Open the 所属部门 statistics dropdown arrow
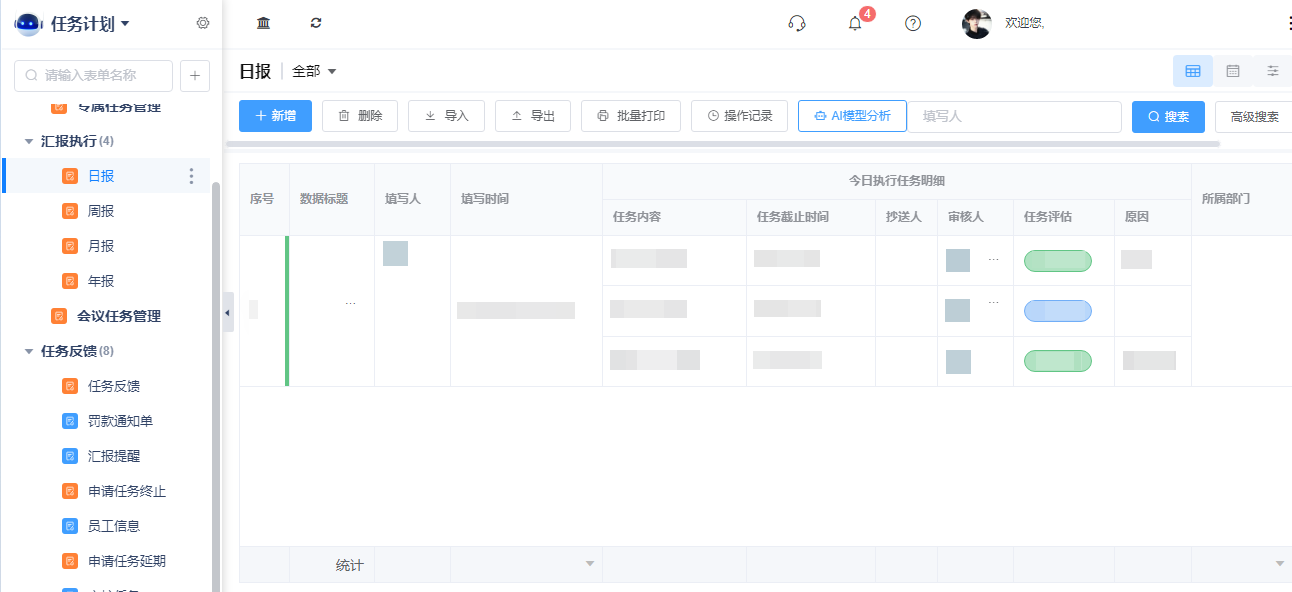The width and height of the screenshot is (1292, 592). 1280,565
